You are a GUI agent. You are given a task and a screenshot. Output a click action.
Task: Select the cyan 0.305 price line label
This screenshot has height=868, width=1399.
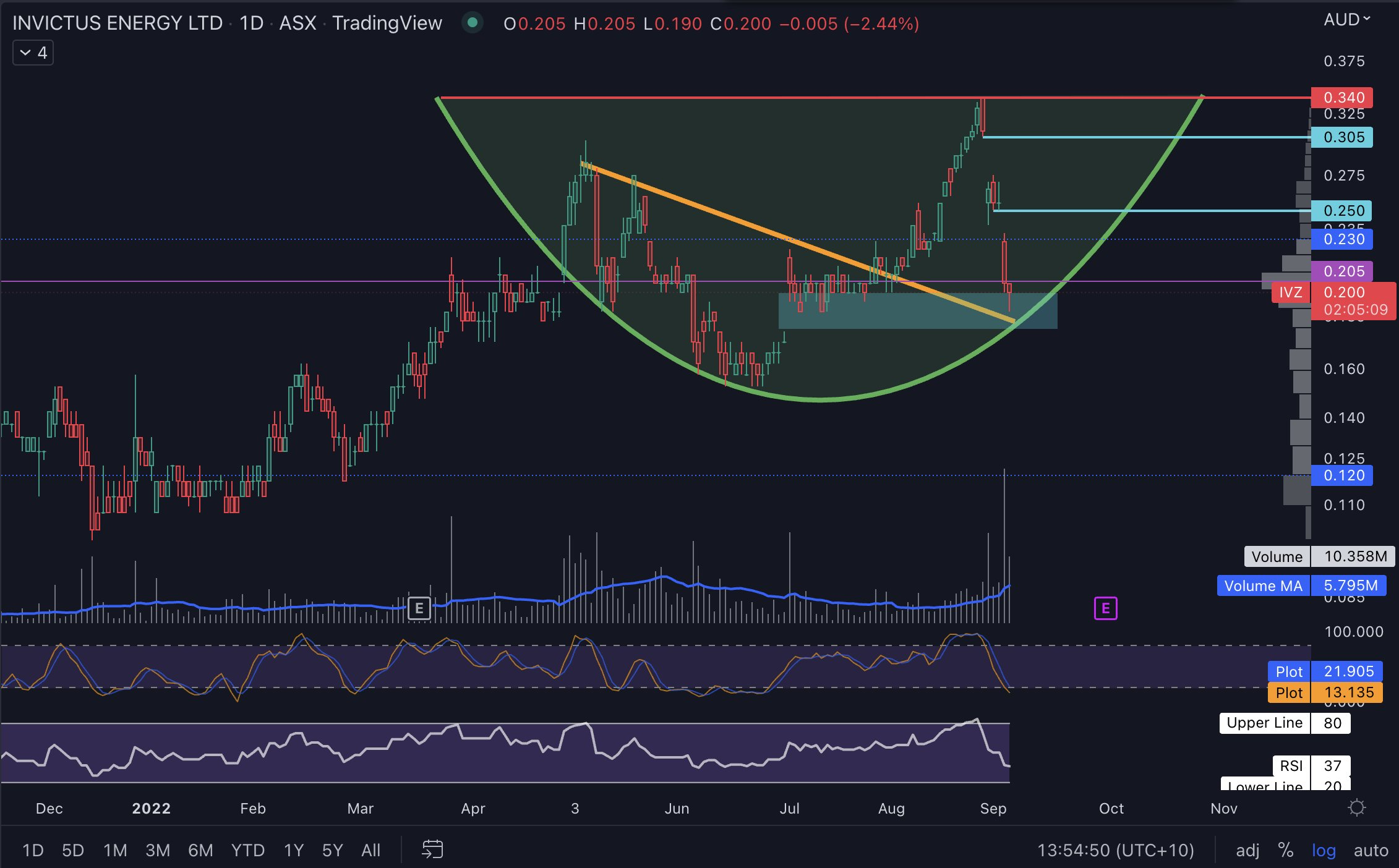click(1343, 137)
